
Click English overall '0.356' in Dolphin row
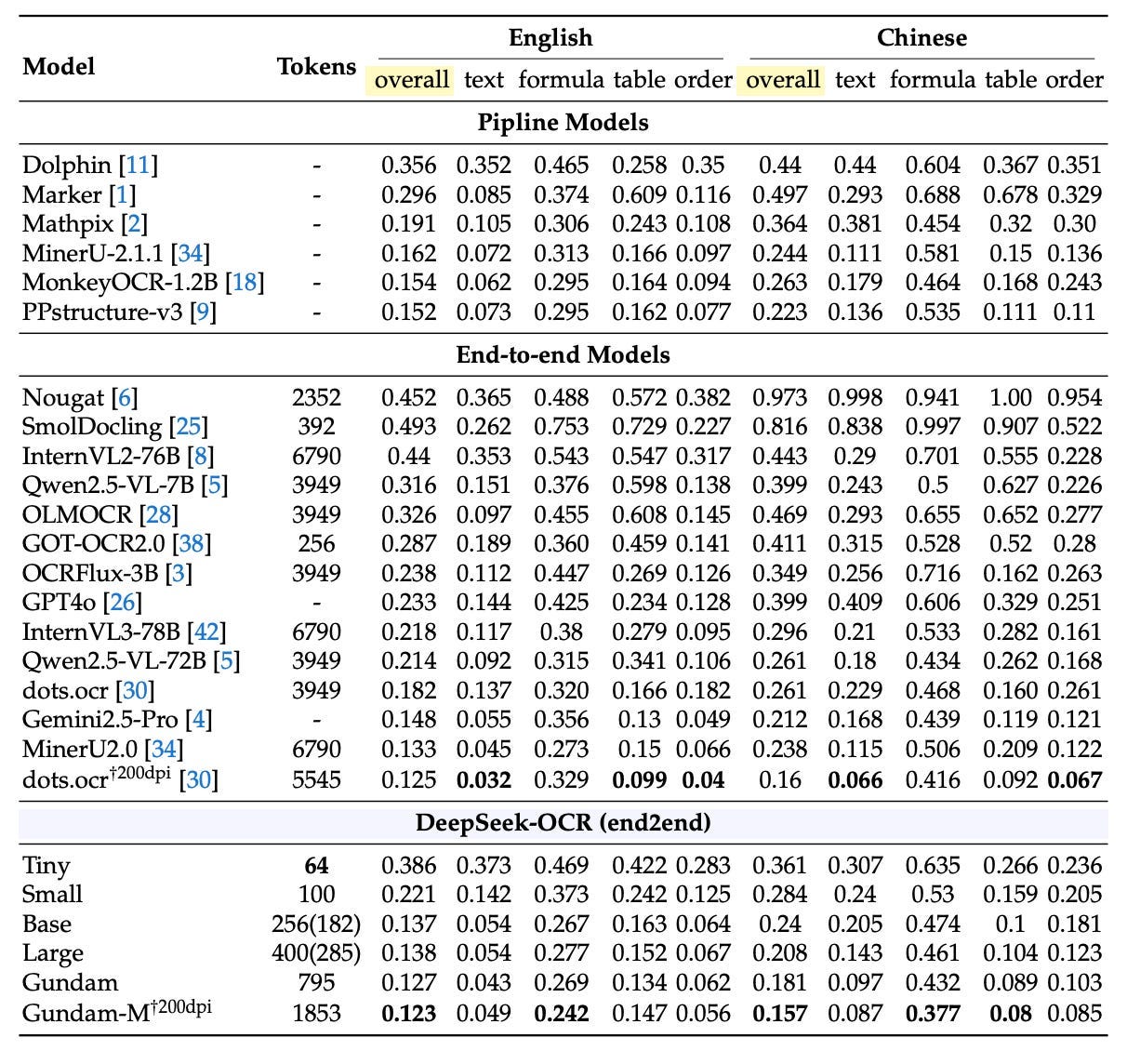[409, 166]
